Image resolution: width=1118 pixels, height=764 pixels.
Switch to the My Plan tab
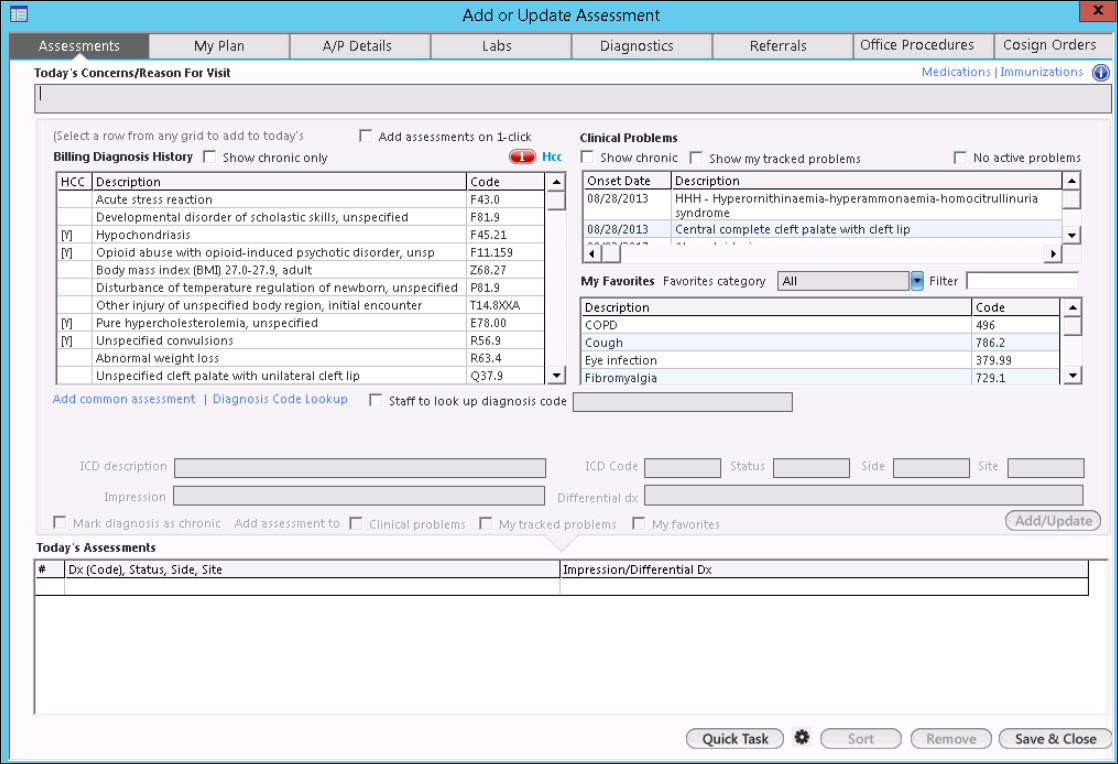(x=219, y=46)
